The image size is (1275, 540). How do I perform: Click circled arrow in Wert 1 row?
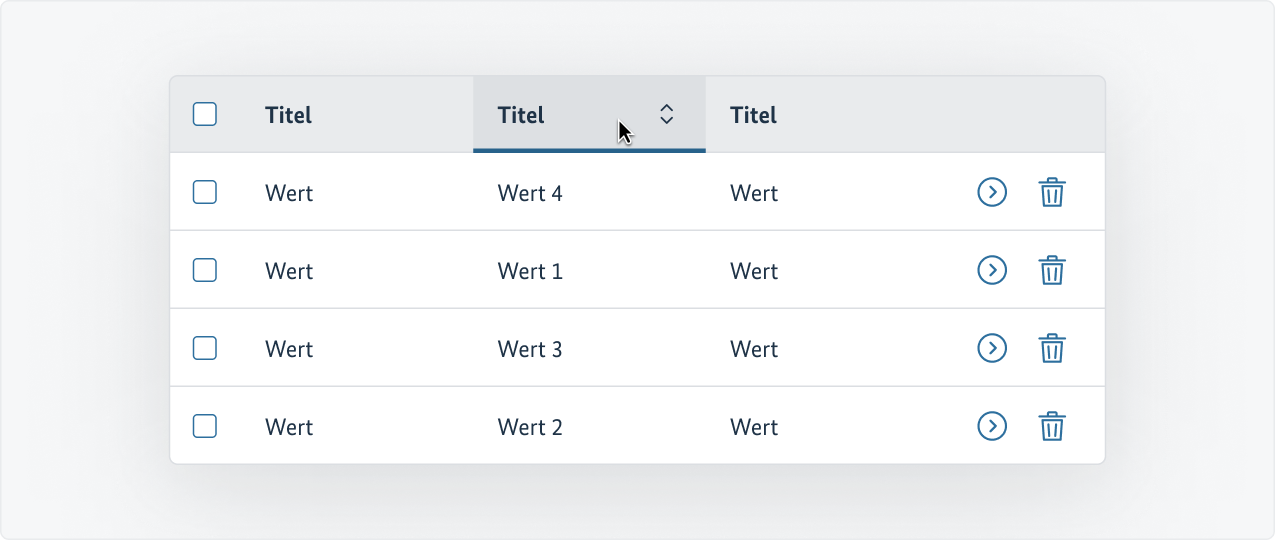(991, 270)
